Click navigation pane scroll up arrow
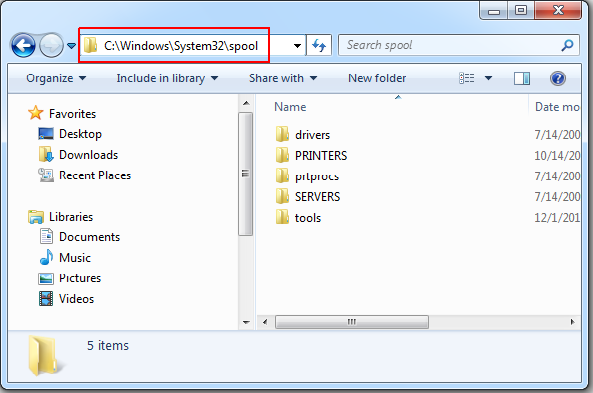Screen dimensions: 593x393 [x=246, y=103]
